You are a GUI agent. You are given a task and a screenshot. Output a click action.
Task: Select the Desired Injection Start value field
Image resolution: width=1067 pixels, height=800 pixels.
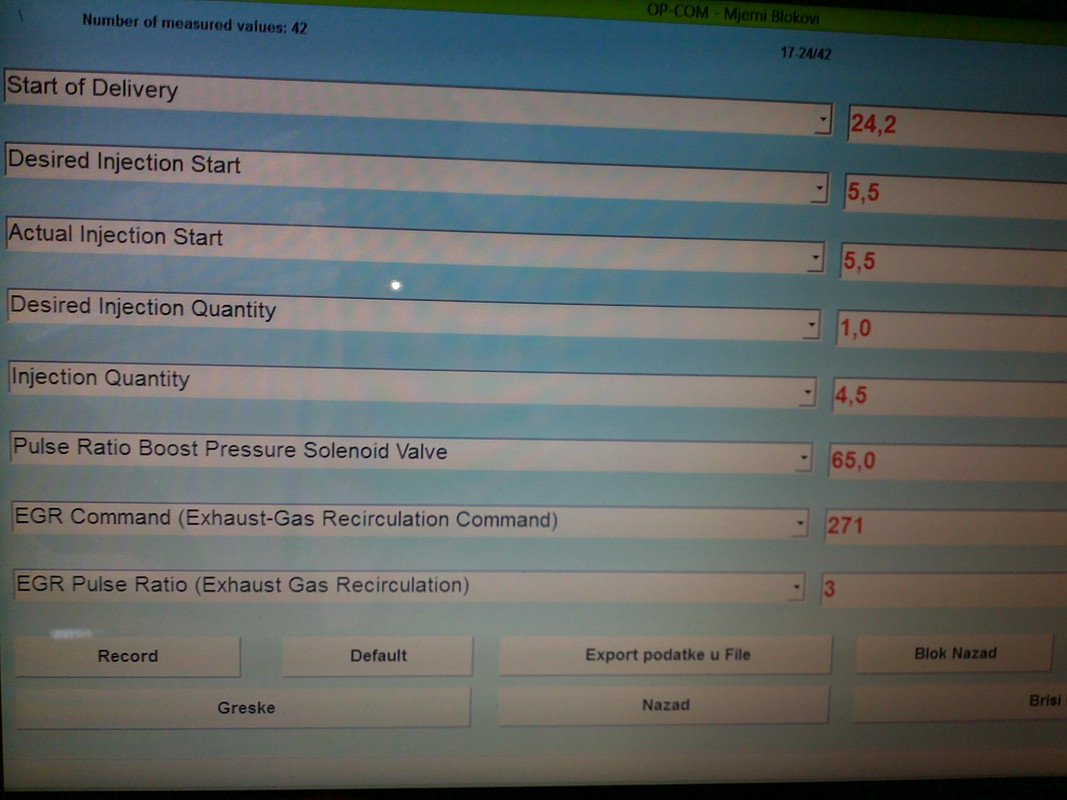click(x=955, y=195)
